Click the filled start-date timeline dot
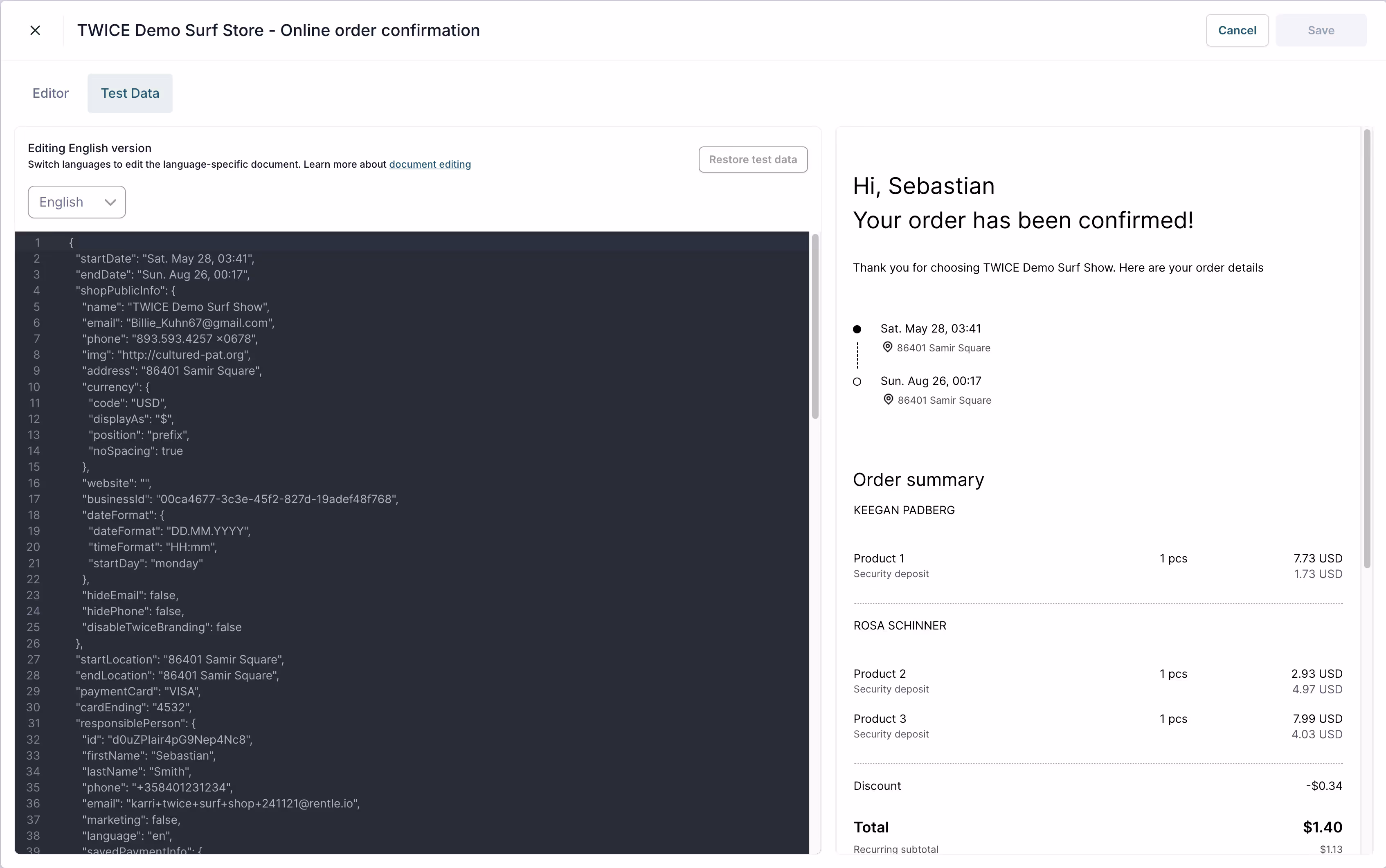1386x868 pixels. 857,329
